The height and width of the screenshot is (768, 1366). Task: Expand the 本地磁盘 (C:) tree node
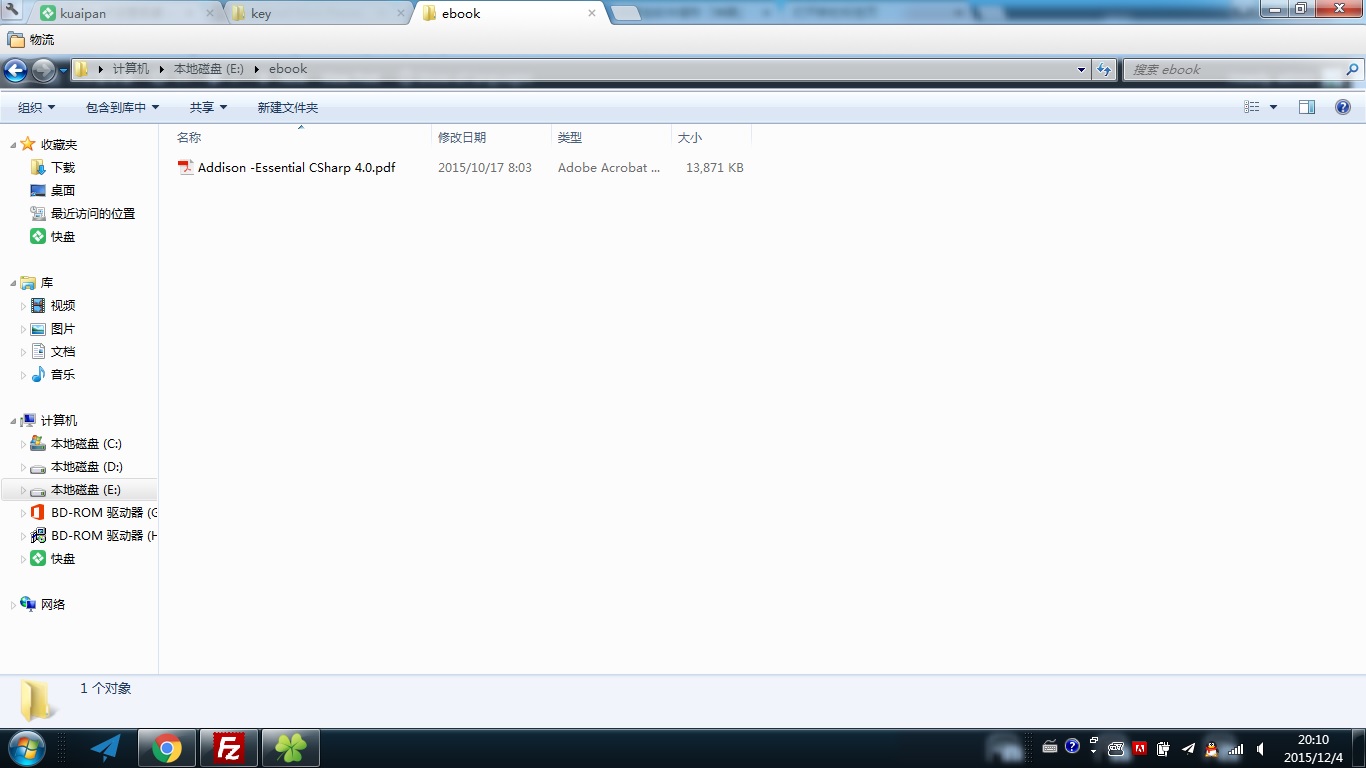click(24, 444)
